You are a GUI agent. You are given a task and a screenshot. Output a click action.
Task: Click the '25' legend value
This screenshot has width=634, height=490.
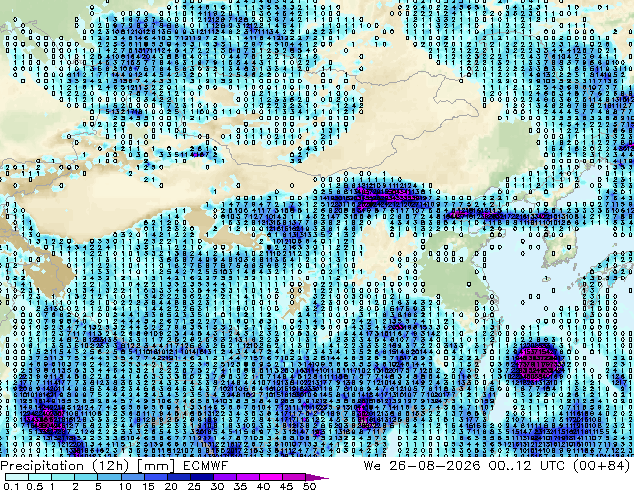194,486
